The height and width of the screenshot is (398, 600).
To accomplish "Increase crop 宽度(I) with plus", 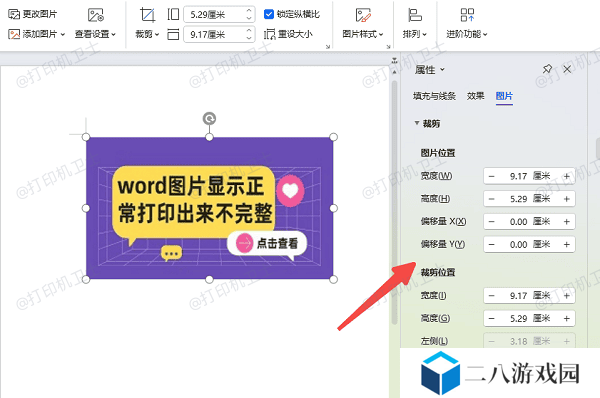I will [567, 296].
